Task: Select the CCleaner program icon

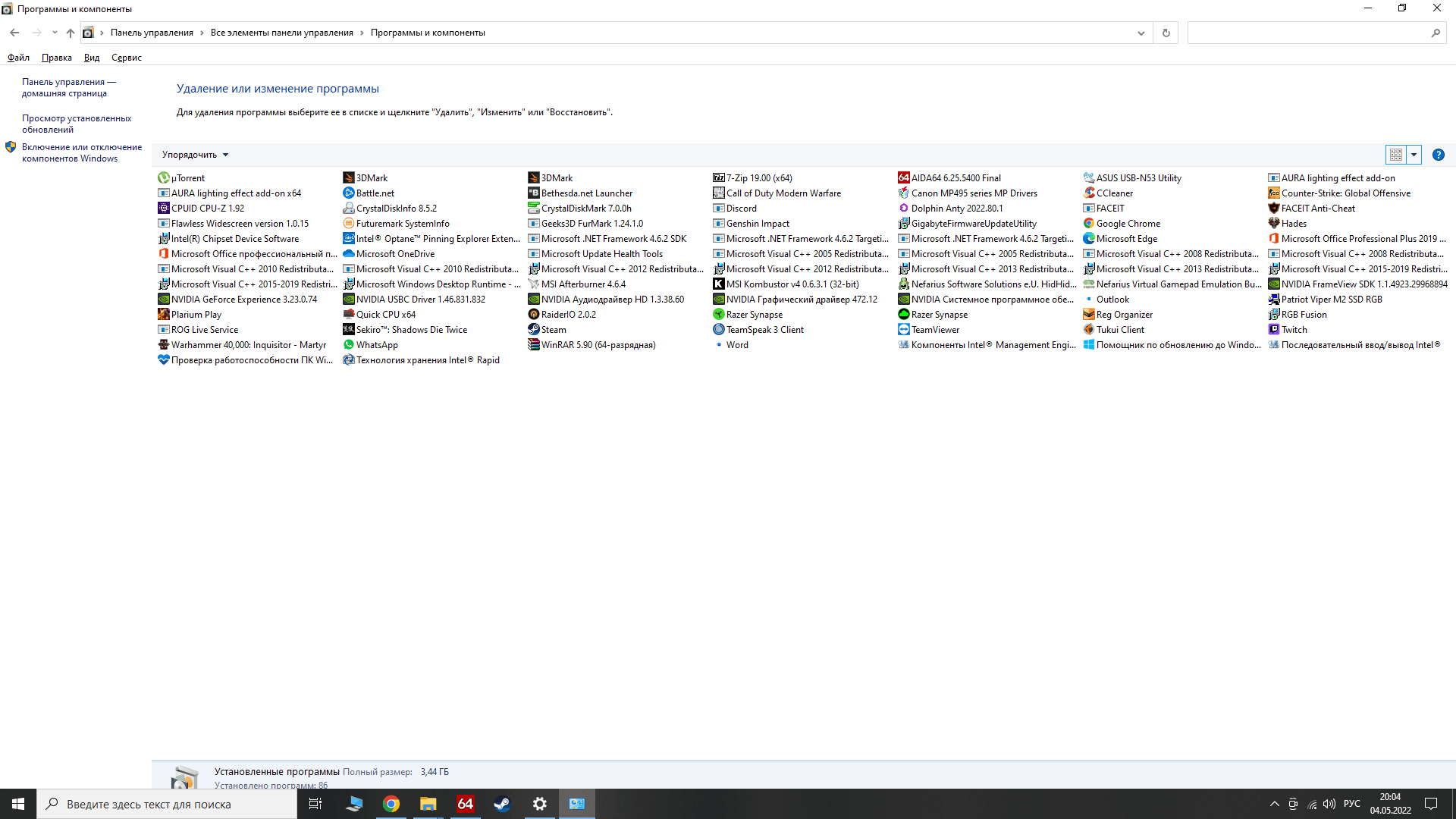Action: 1088,193
